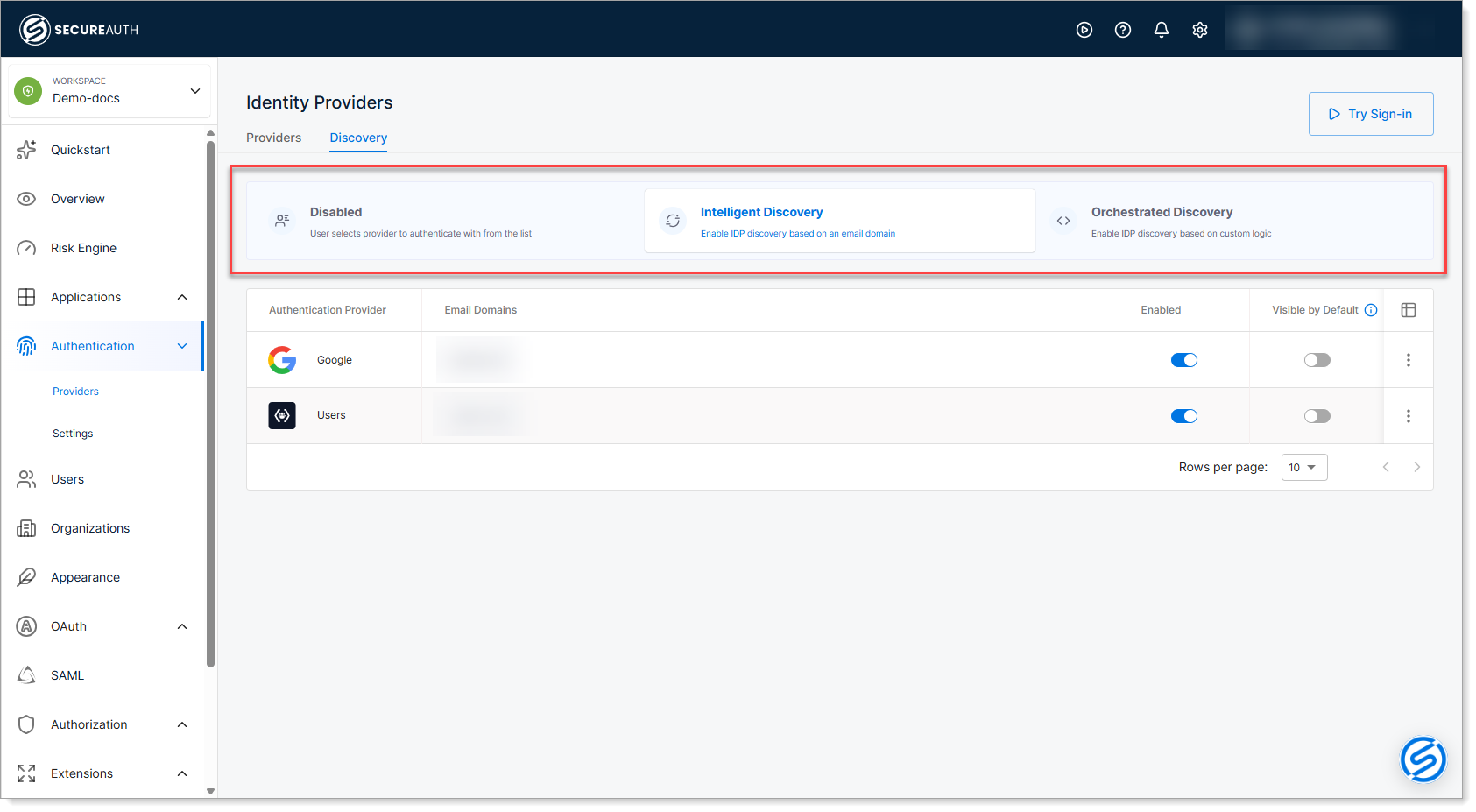Disable the Google provider toggle

(x=1184, y=359)
